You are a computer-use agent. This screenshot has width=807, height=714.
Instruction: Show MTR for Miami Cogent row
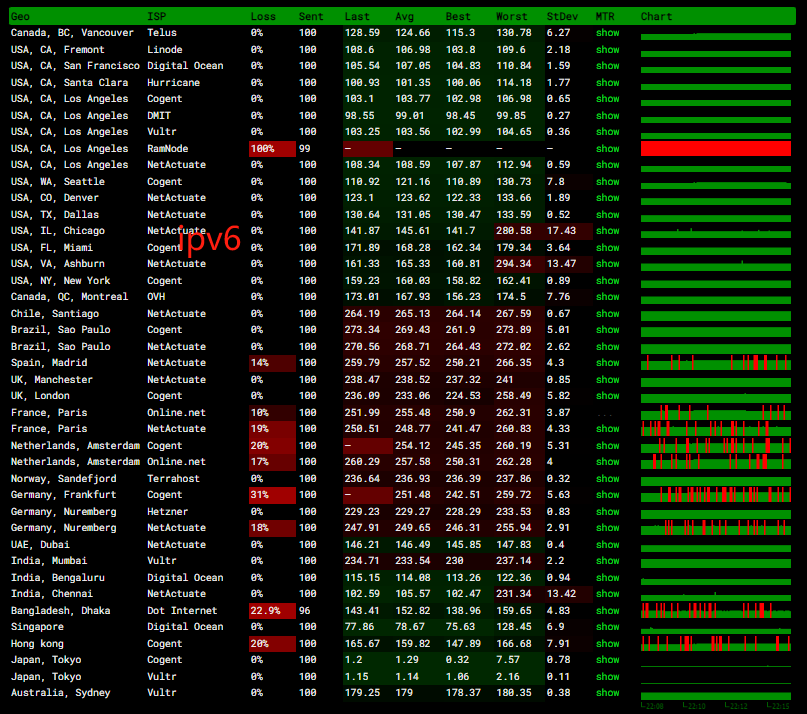[607, 248]
